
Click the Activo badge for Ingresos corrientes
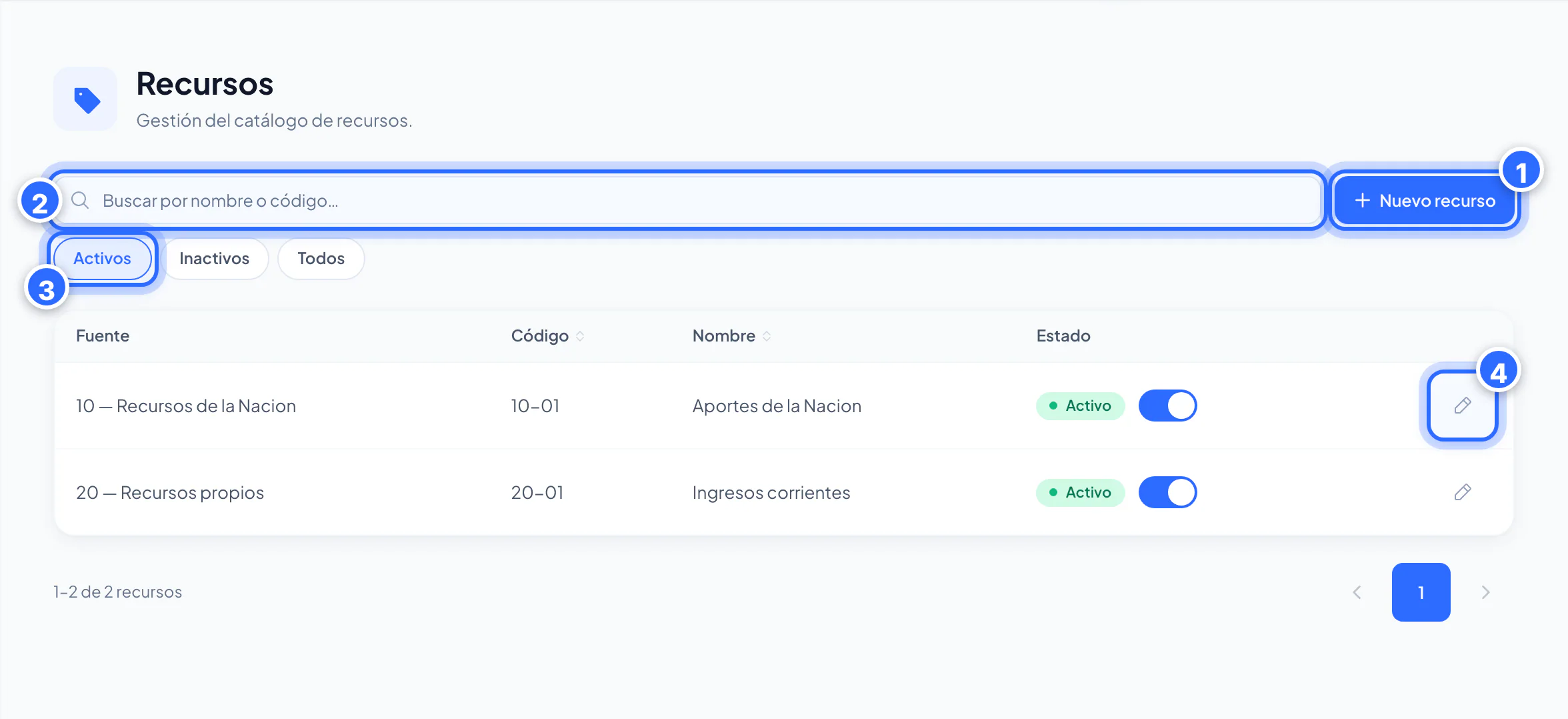1080,492
